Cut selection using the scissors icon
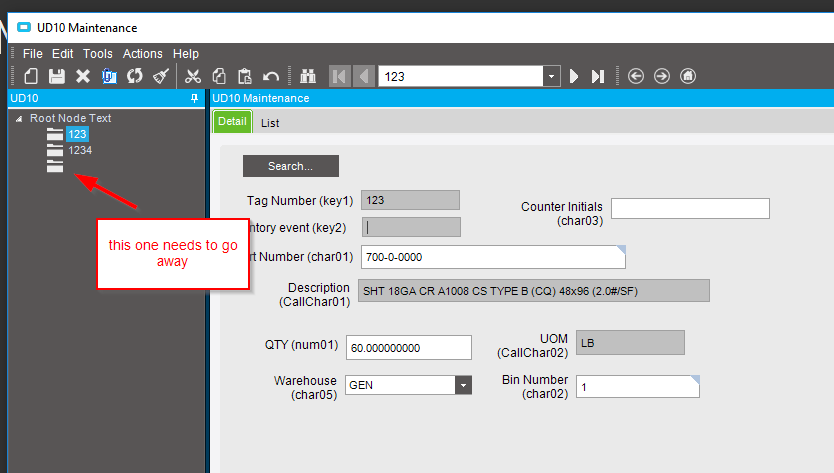The width and height of the screenshot is (834, 473). tap(193, 76)
